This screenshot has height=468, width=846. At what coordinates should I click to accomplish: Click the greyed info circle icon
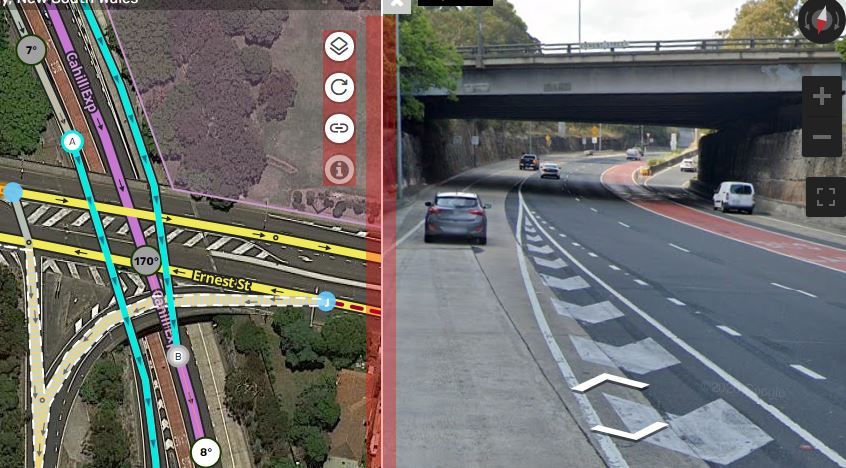339,170
